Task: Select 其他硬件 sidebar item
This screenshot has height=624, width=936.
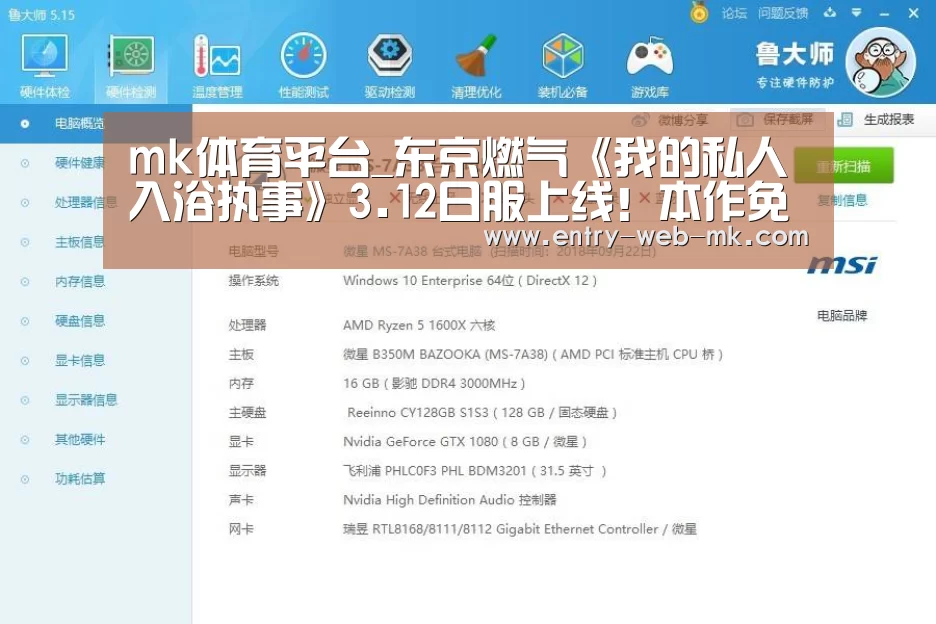Action: pos(80,439)
